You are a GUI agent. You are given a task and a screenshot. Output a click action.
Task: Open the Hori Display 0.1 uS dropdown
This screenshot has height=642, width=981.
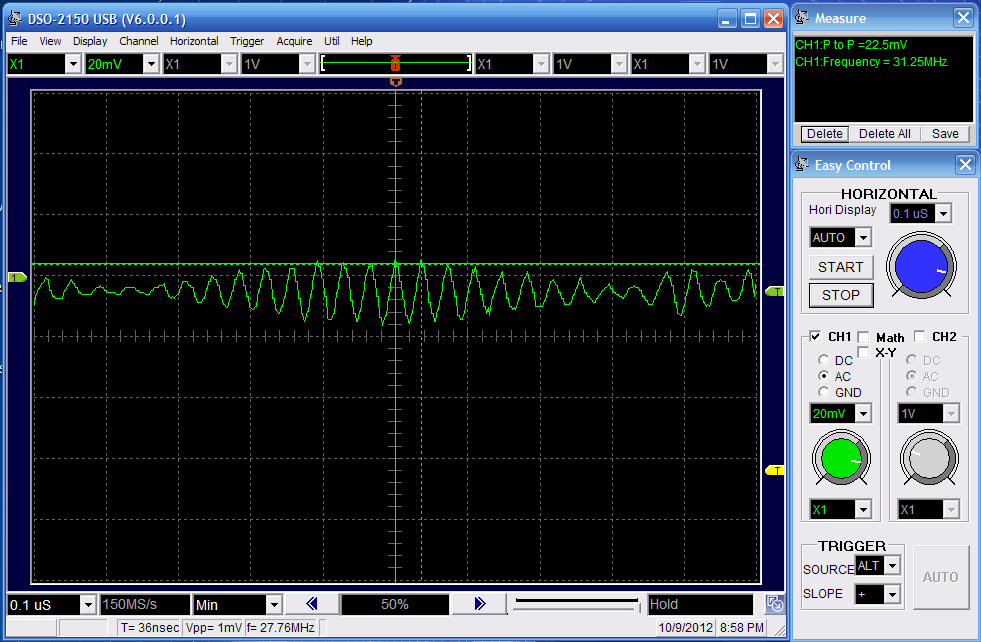942,213
